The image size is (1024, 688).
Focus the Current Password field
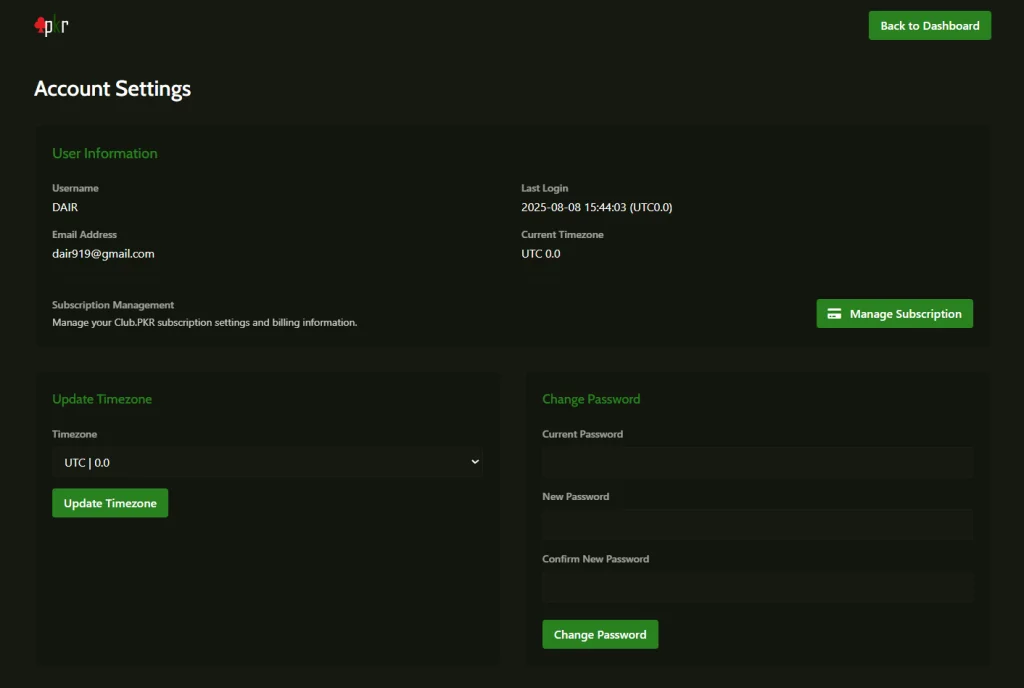[757, 462]
